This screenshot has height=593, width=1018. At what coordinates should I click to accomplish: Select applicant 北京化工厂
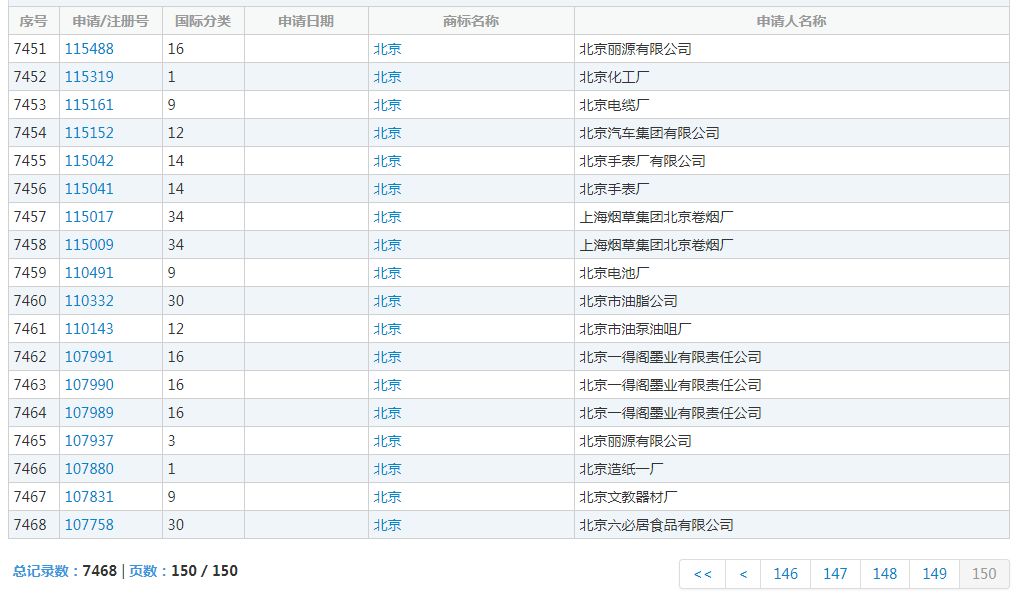click(x=614, y=77)
